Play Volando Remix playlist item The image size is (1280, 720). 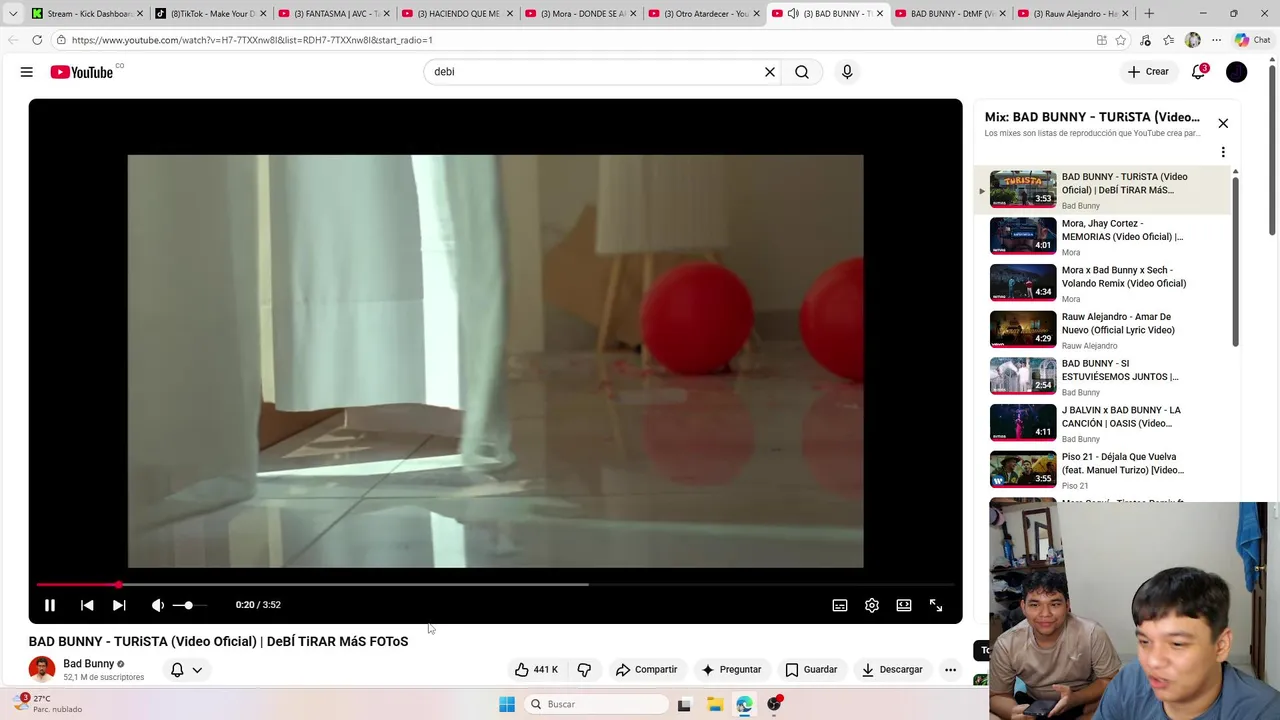pos(1103,283)
